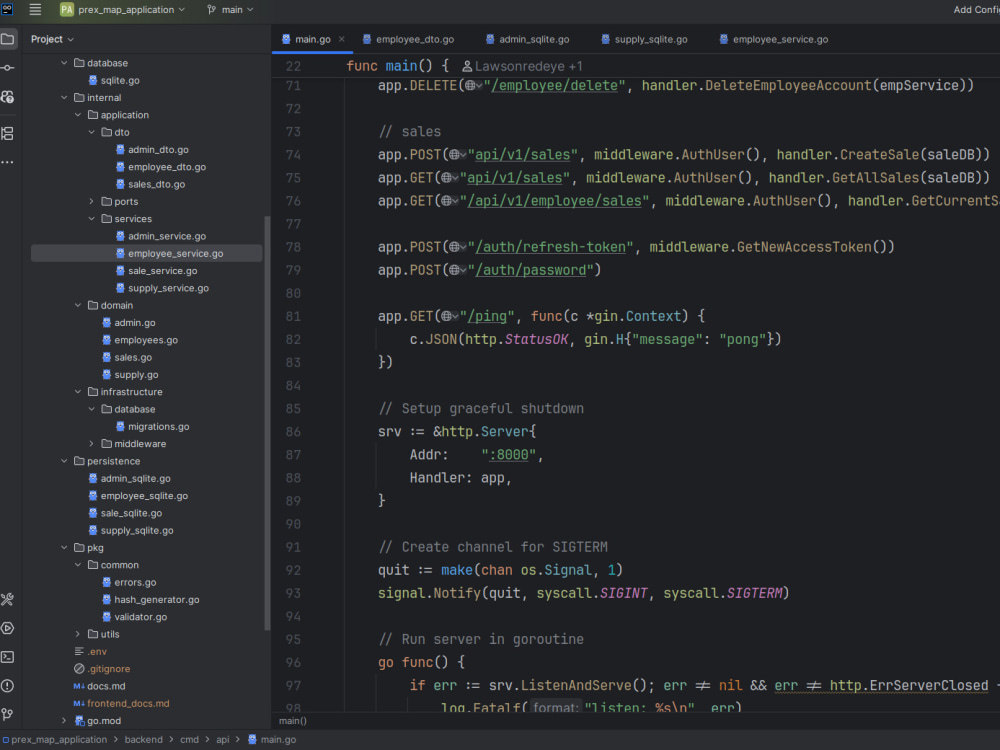Collapse the domain folder
Image resolution: width=1000 pixels, height=750 pixels.
tap(78, 305)
